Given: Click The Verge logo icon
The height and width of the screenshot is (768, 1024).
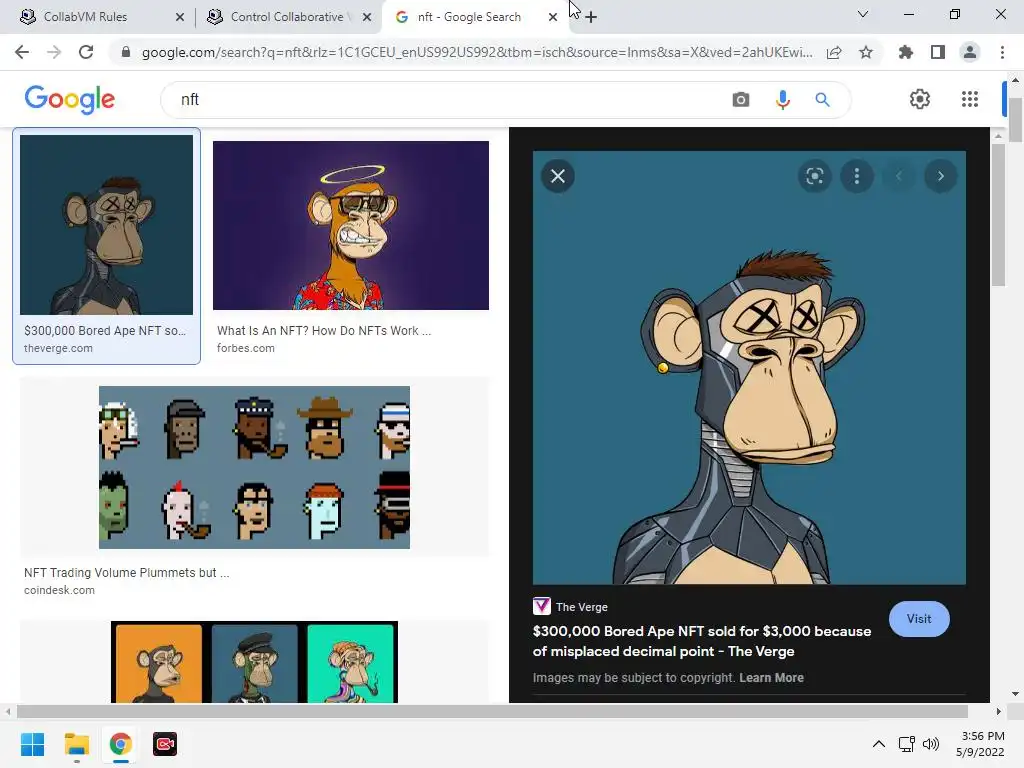Looking at the screenshot, I should (542, 607).
